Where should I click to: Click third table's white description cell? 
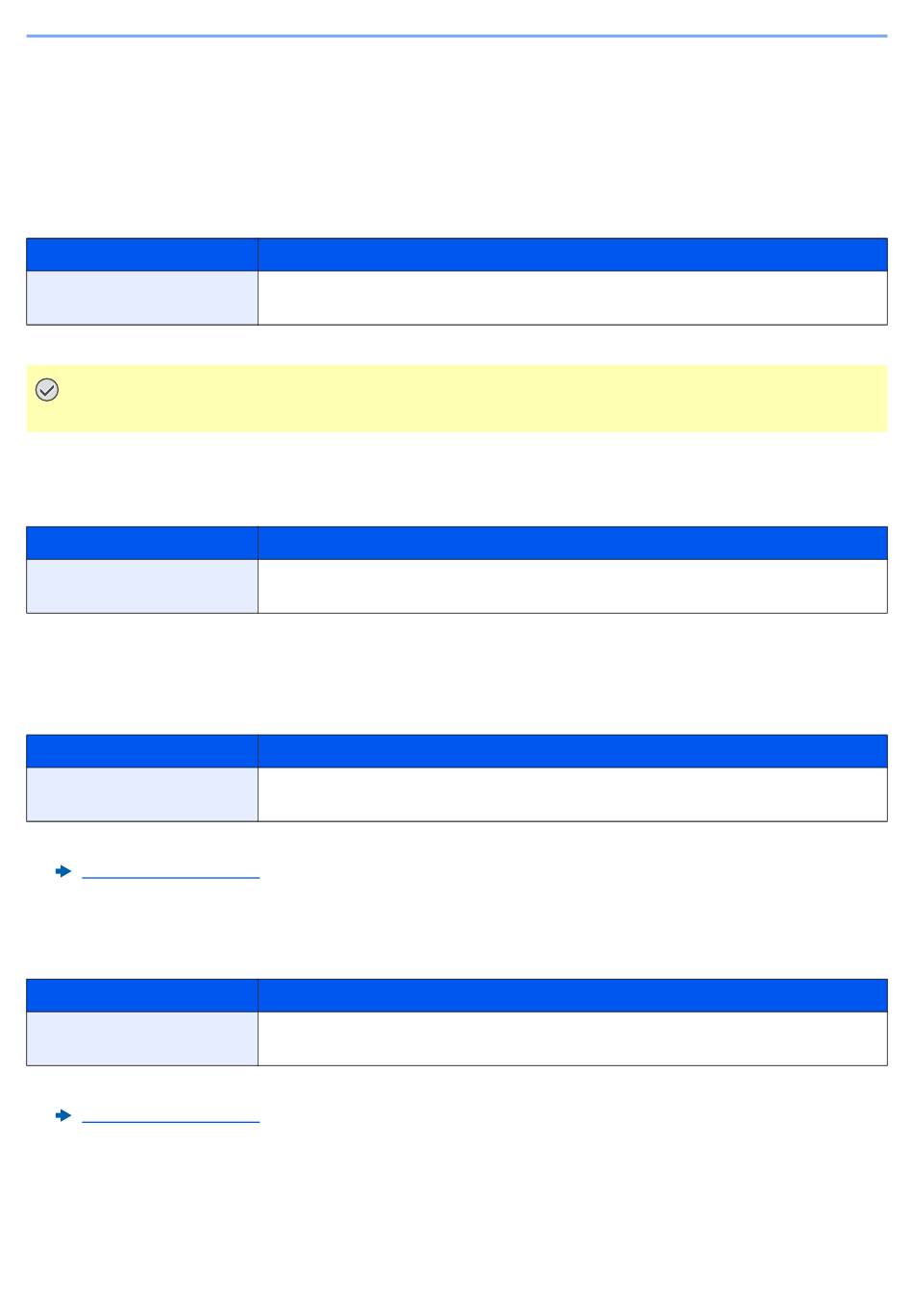coord(573,794)
